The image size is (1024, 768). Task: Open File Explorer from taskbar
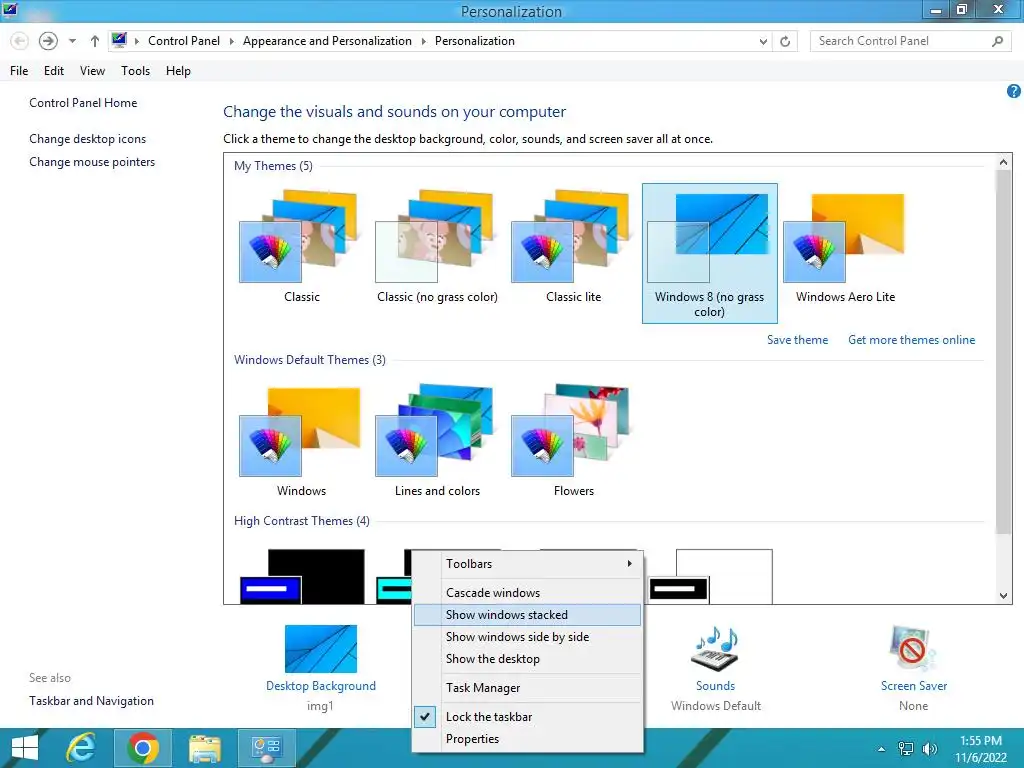pos(204,748)
